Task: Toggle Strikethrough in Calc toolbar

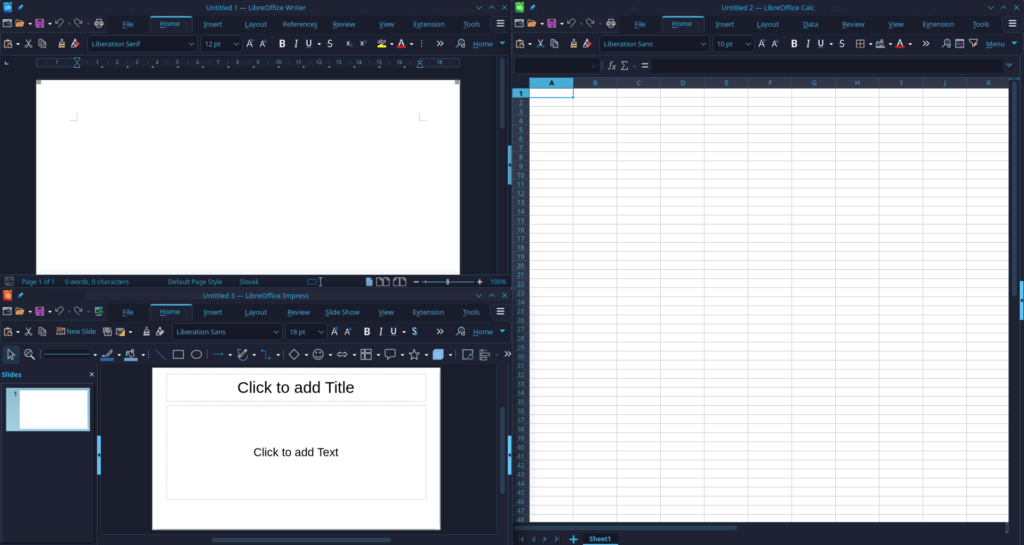Action: tap(842, 44)
